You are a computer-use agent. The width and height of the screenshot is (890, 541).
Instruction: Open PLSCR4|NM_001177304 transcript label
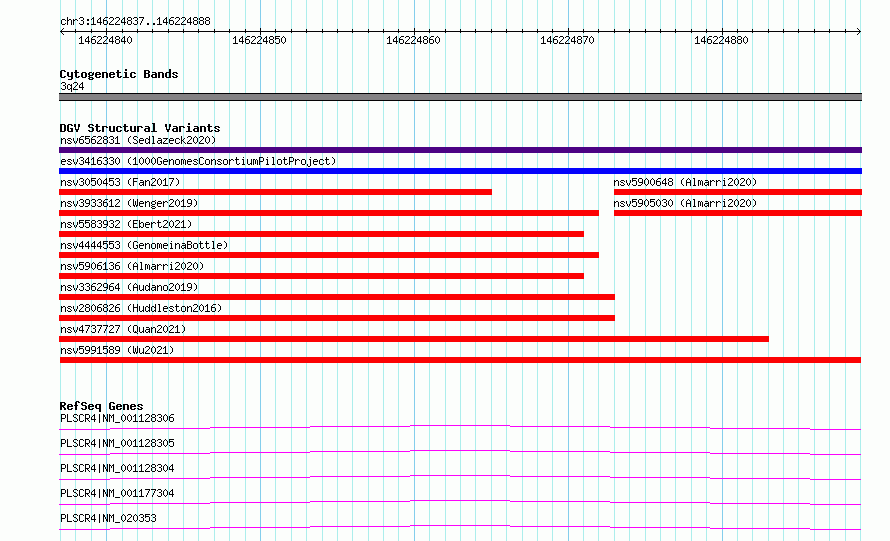click(x=117, y=493)
